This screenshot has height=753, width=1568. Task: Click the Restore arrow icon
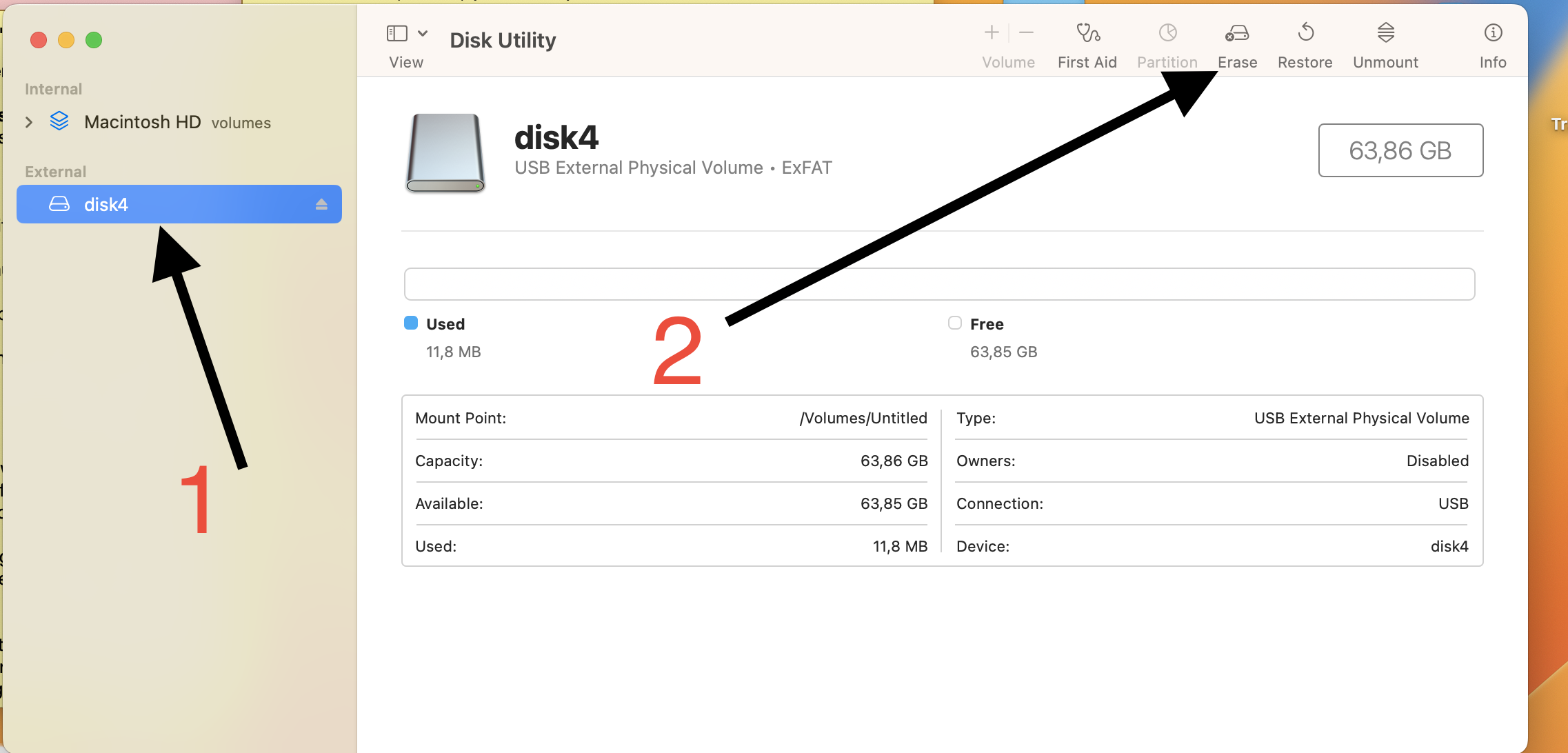[x=1305, y=32]
